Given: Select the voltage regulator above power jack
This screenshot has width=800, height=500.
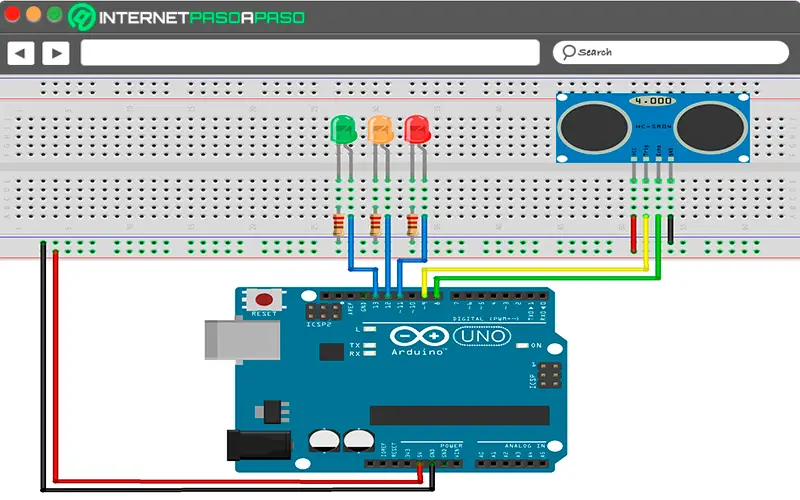Looking at the screenshot, I should point(272,412).
